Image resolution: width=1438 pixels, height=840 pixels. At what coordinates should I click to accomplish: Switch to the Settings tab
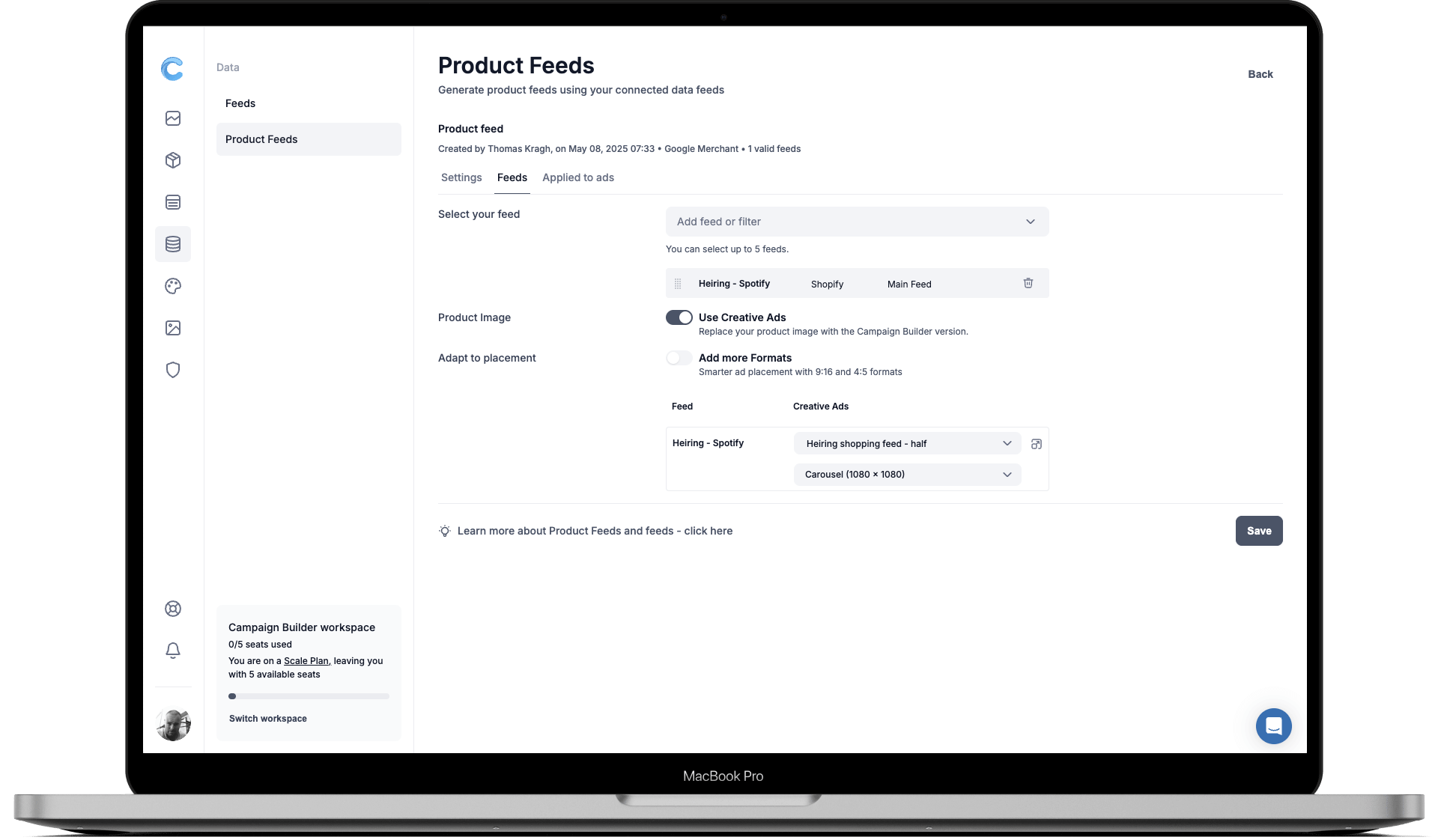(461, 177)
